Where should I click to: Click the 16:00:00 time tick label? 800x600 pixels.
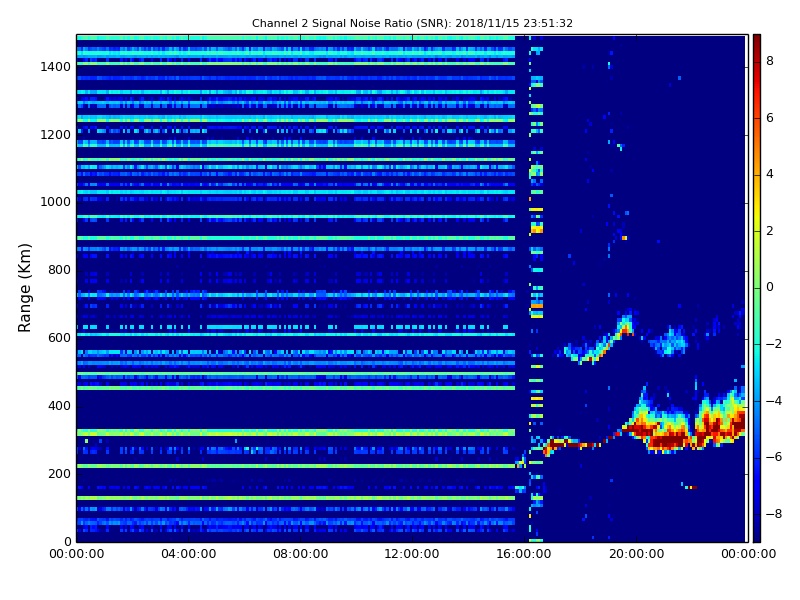click(524, 554)
